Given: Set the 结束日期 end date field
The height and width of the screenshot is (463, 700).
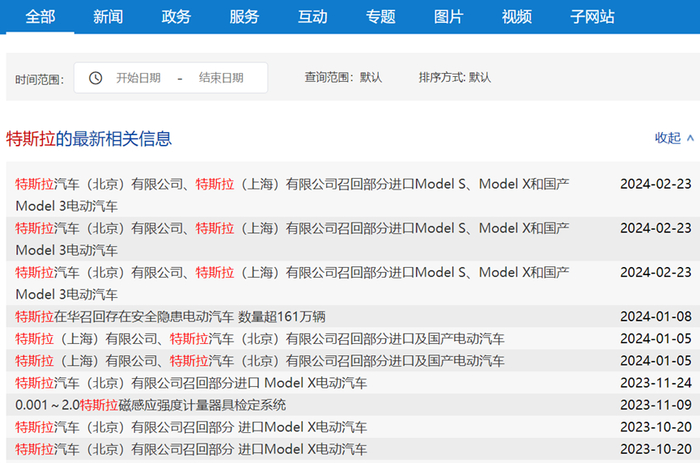Looking at the screenshot, I should (x=221, y=78).
